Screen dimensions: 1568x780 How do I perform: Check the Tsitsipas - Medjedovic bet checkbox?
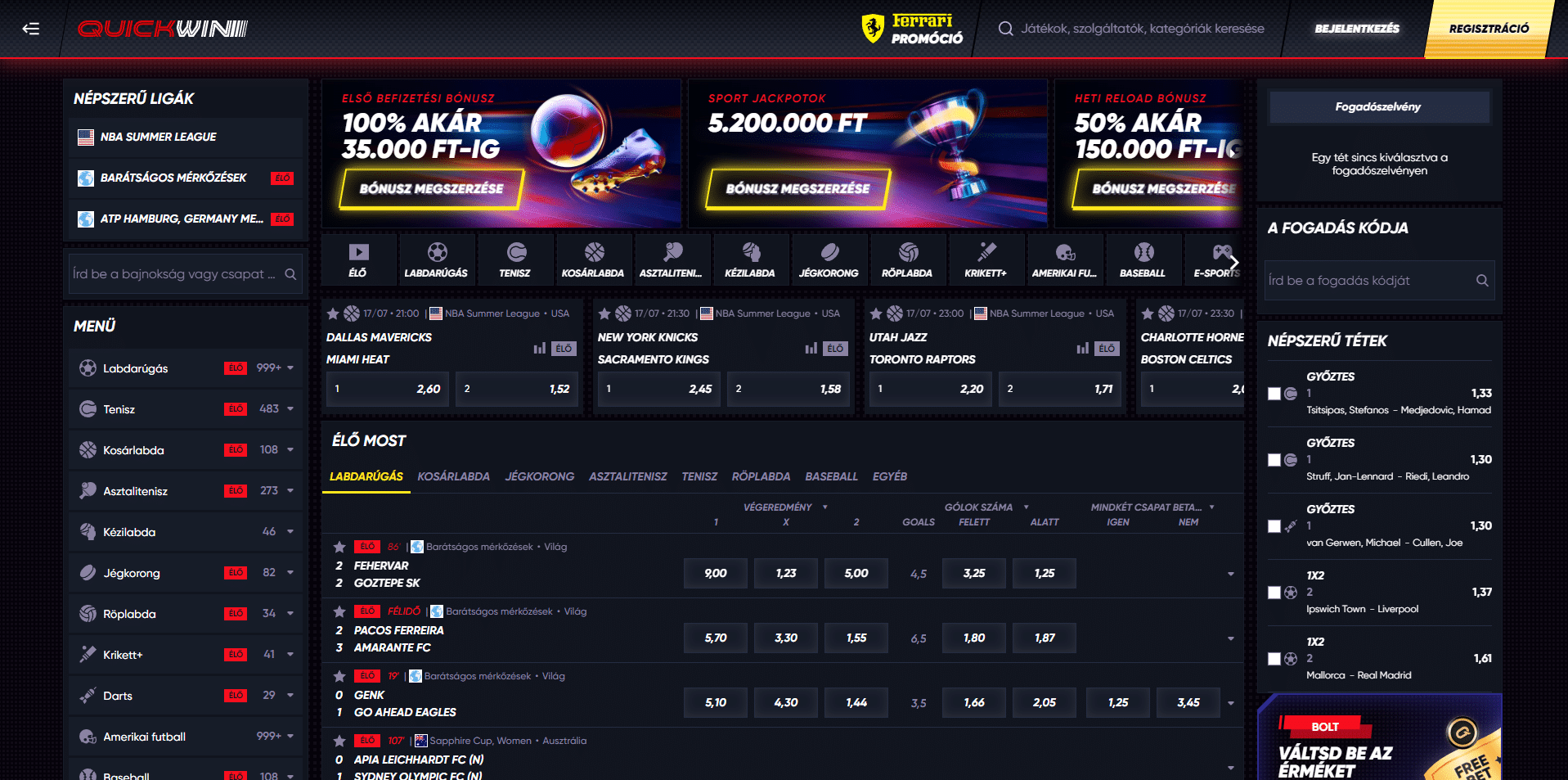click(x=1274, y=394)
